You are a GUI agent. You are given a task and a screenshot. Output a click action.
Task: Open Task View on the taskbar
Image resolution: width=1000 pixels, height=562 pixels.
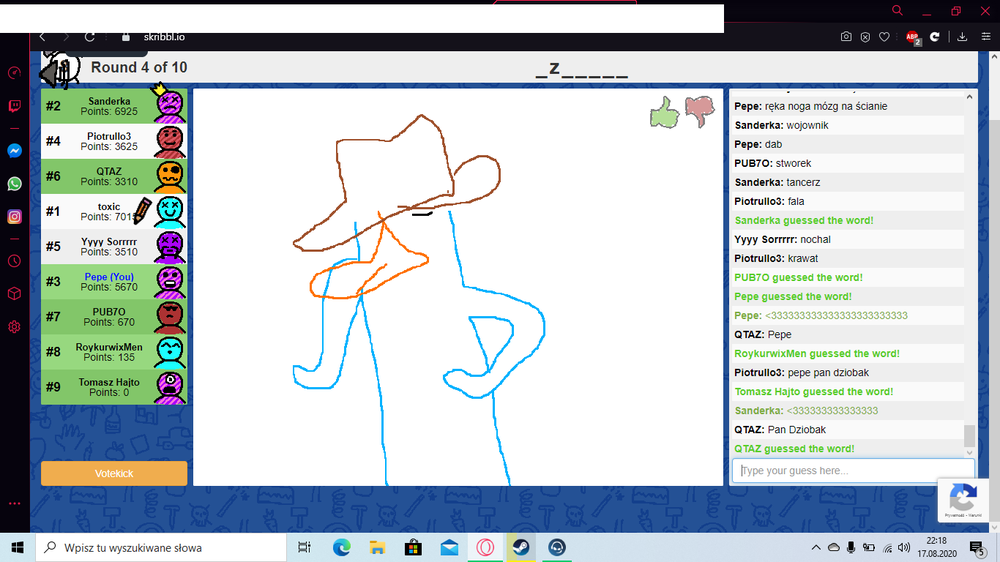(304, 547)
